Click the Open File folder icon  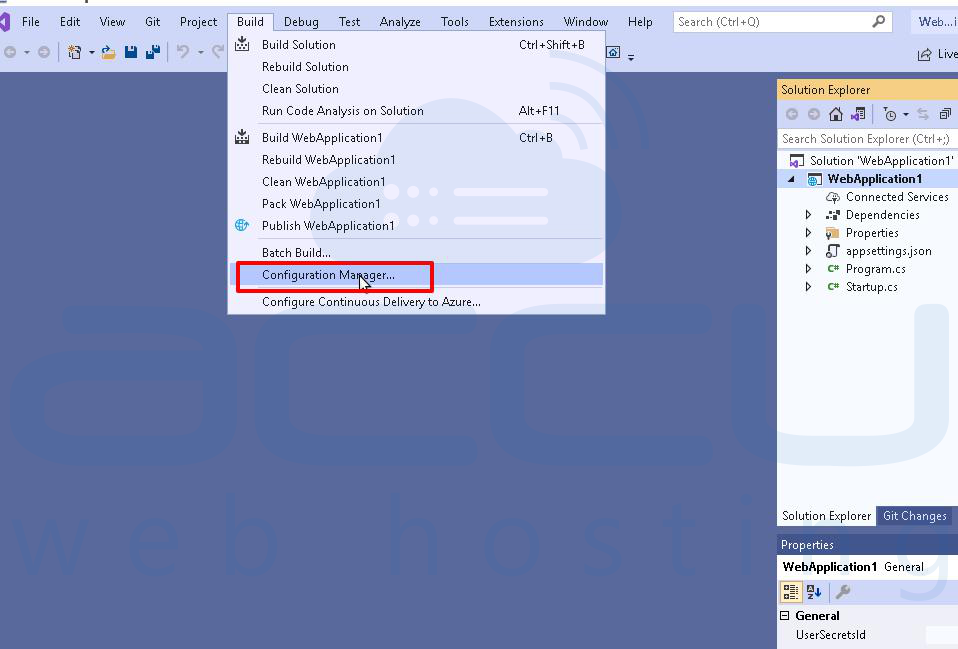click(109, 53)
